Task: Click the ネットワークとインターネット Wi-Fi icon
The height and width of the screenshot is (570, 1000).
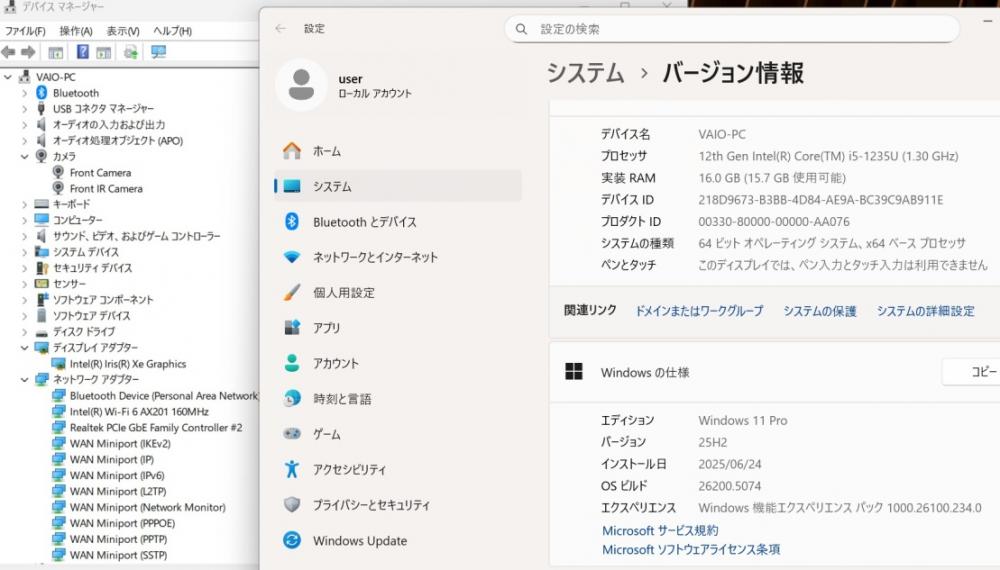Action: point(292,257)
